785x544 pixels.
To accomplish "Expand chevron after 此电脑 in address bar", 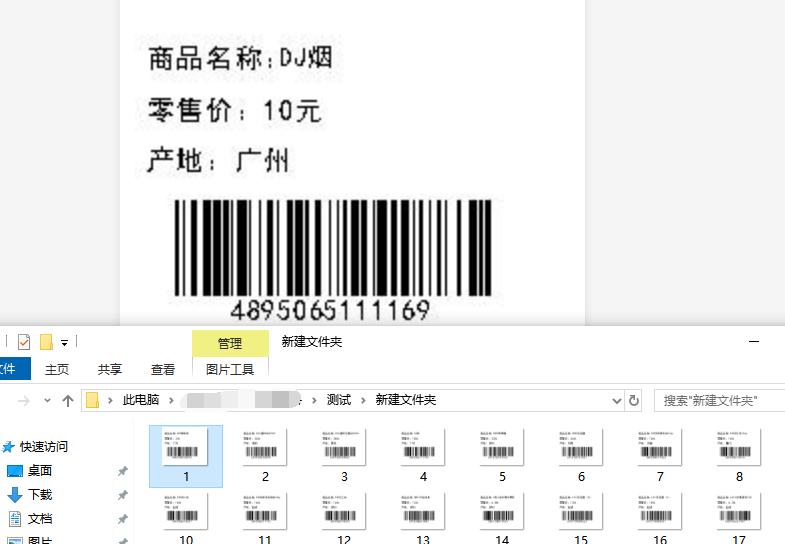I will click(x=171, y=400).
